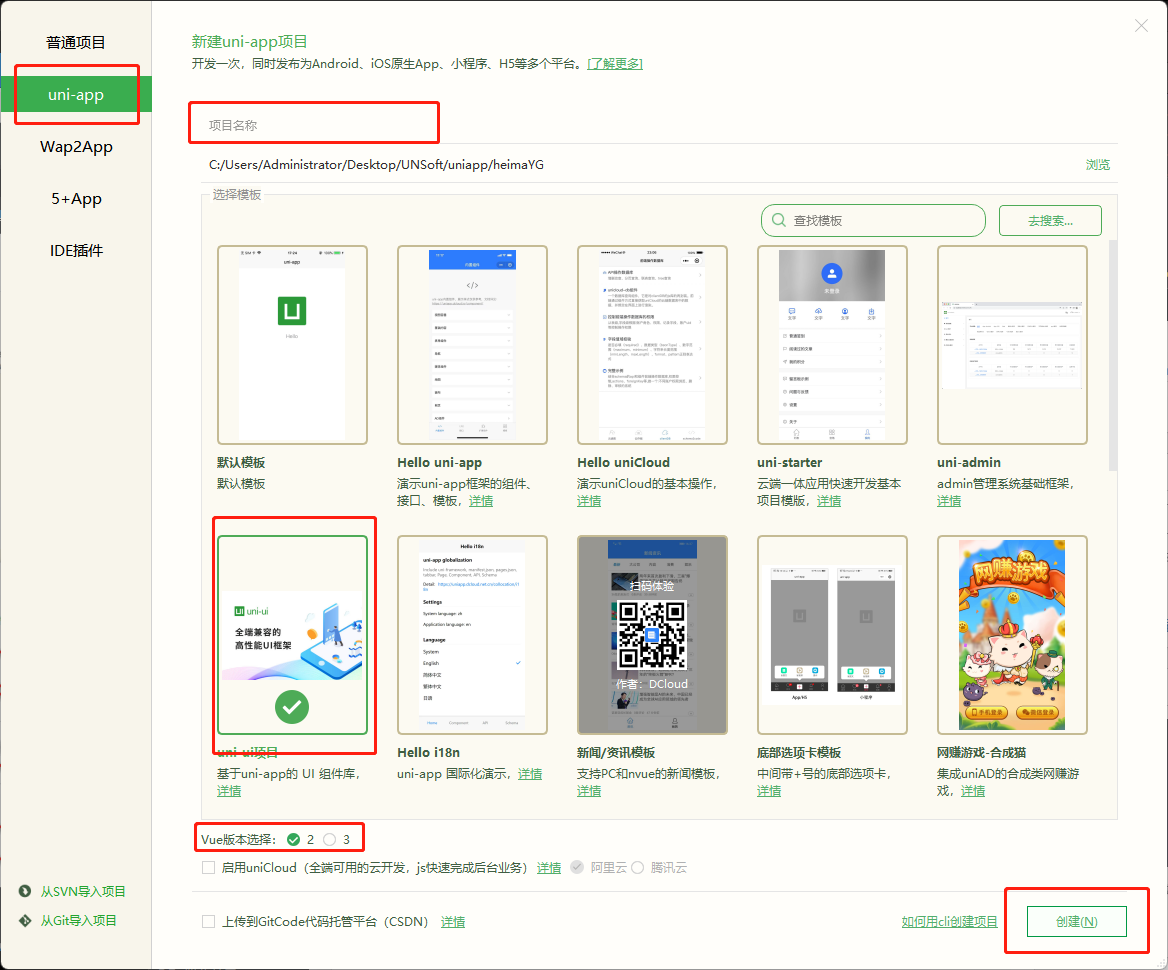This screenshot has height=970, width=1168.
Task: Click the 浏览 link to browse path
Action: pos(1097,165)
